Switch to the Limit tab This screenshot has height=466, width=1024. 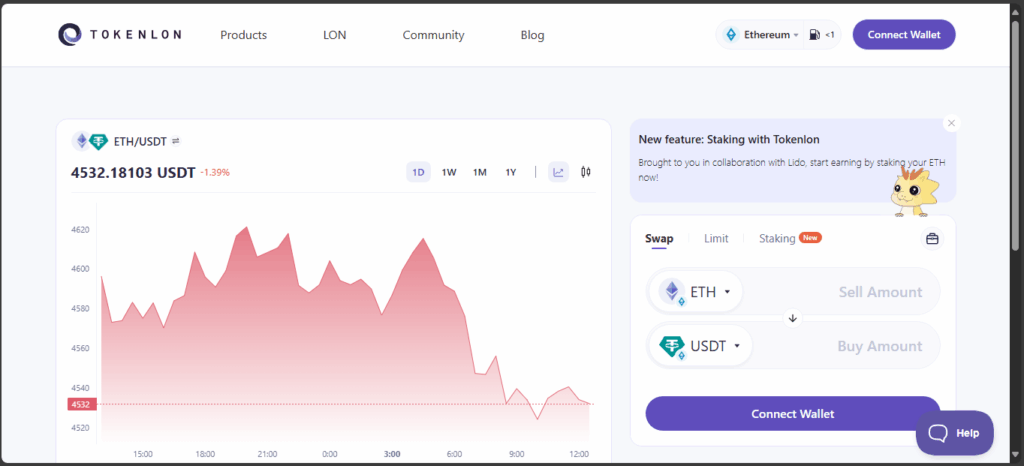[716, 239]
